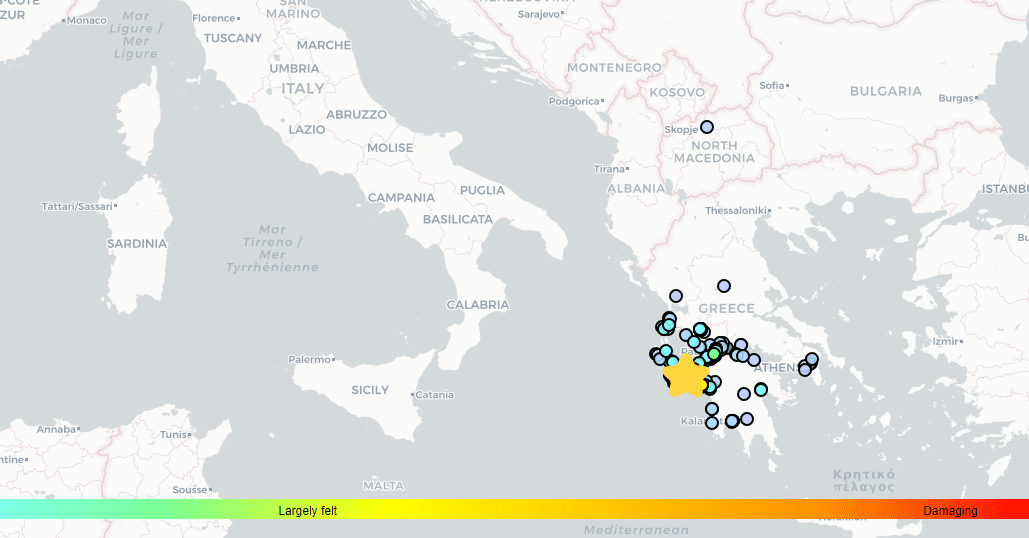Viewport: 1029px width, 538px height.
Task: Click the Tirana city label in Albania
Action: [x=609, y=169]
